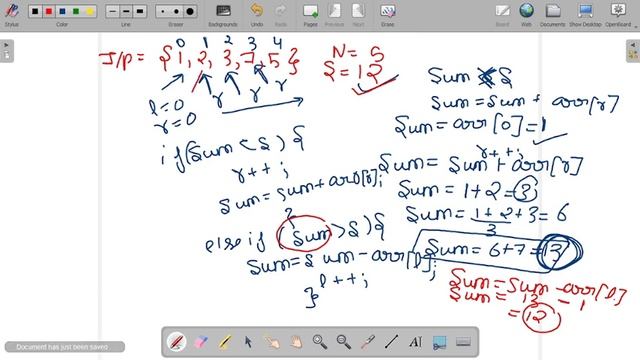Viewport: 640px width, 360px height.
Task: Select the pointing-finger Interact tool
Action: (272, 342)
